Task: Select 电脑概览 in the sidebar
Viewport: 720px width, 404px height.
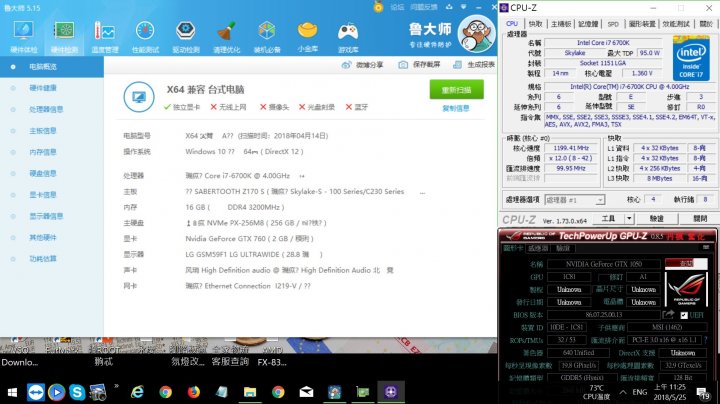Action: coord(52,67)
